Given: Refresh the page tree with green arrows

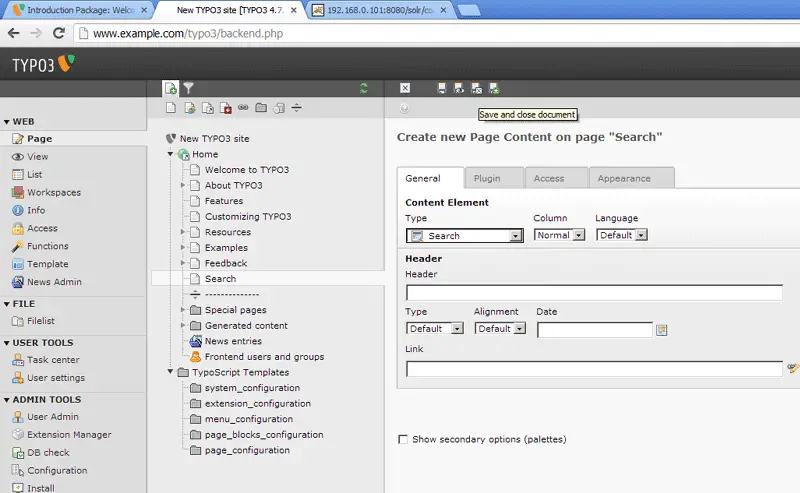Looking at the screenshot, I should tap(364, 88).
